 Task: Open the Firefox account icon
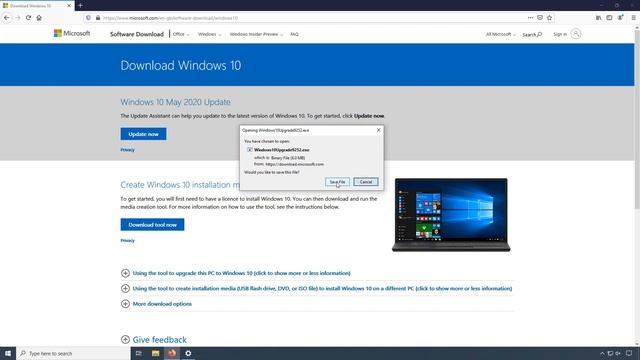tap(620, 18)
